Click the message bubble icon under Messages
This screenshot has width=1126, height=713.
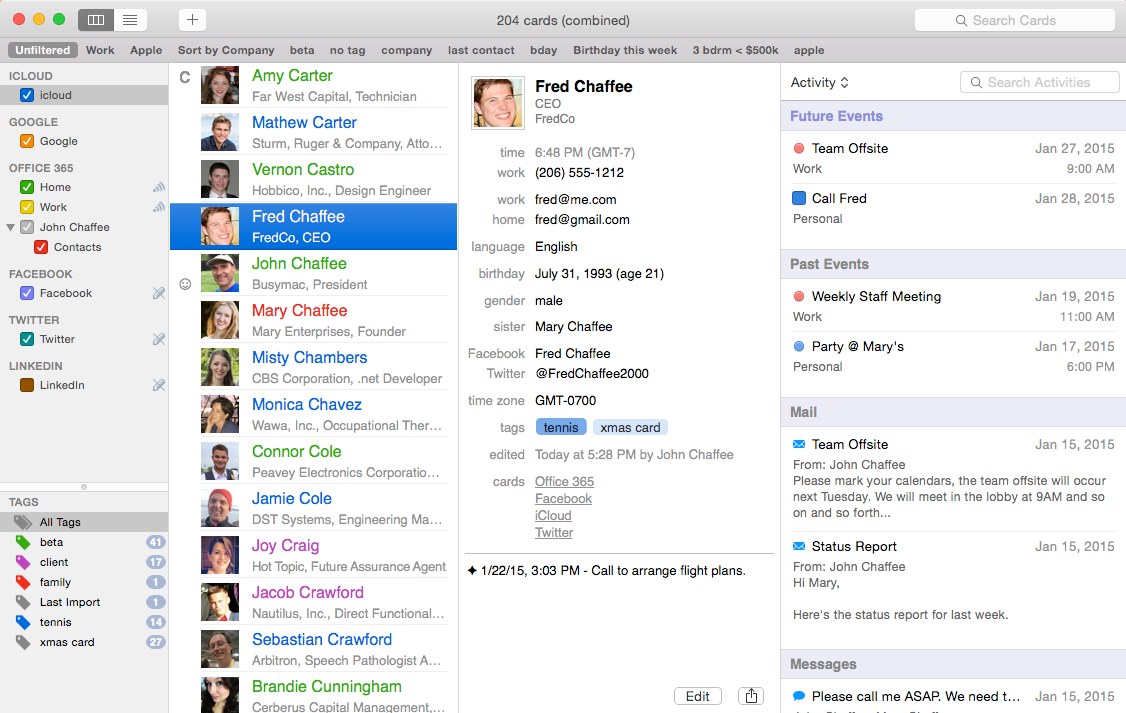[x=799, y=696]
